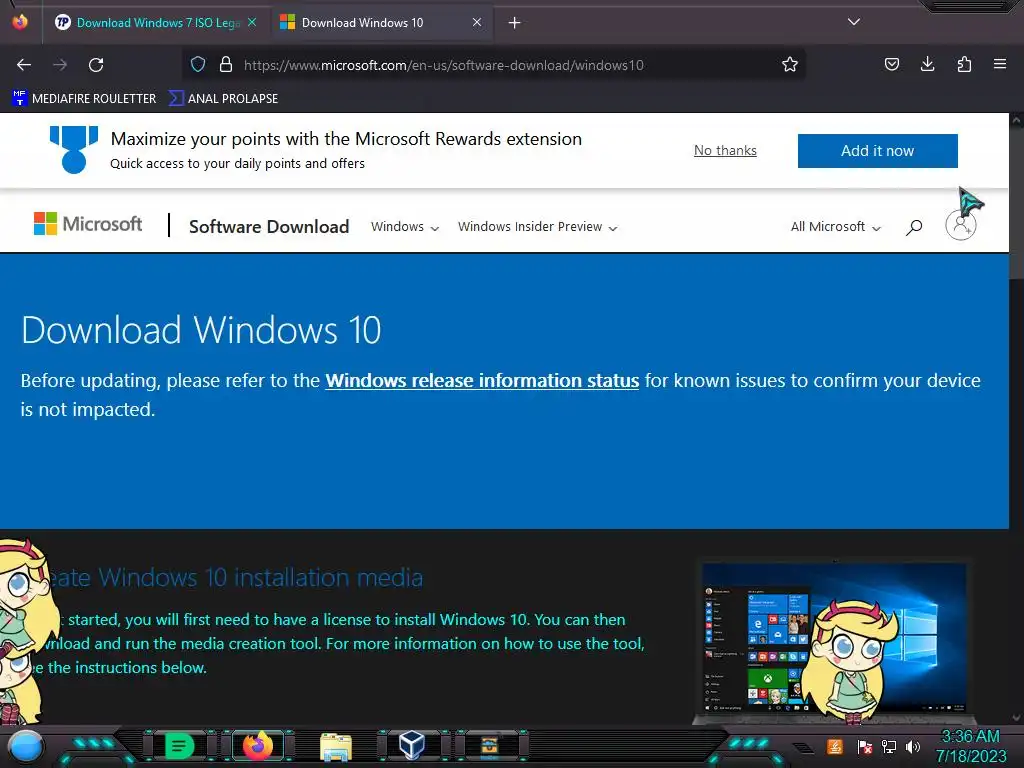Click the network tray icon
The height and width of the screenshot is (768, 1024).
889,747
